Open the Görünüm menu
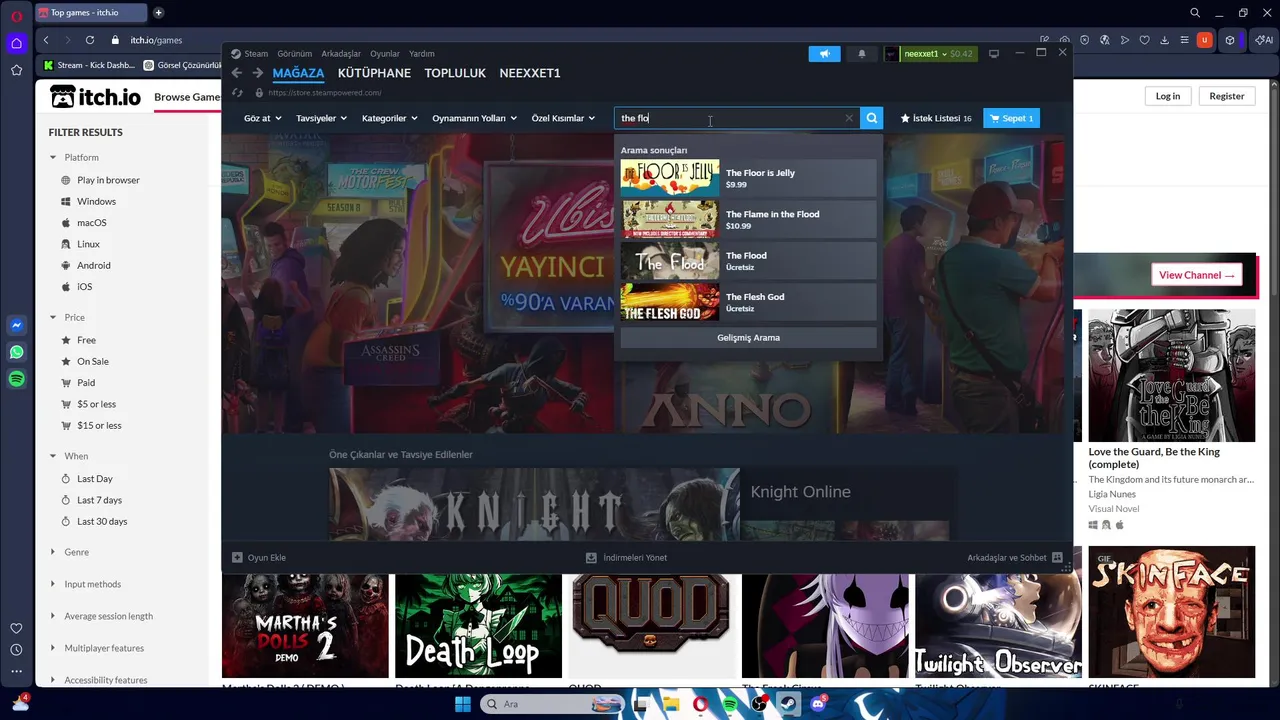Viewport: 1280px width, 720px height. [x=294, y=54]
